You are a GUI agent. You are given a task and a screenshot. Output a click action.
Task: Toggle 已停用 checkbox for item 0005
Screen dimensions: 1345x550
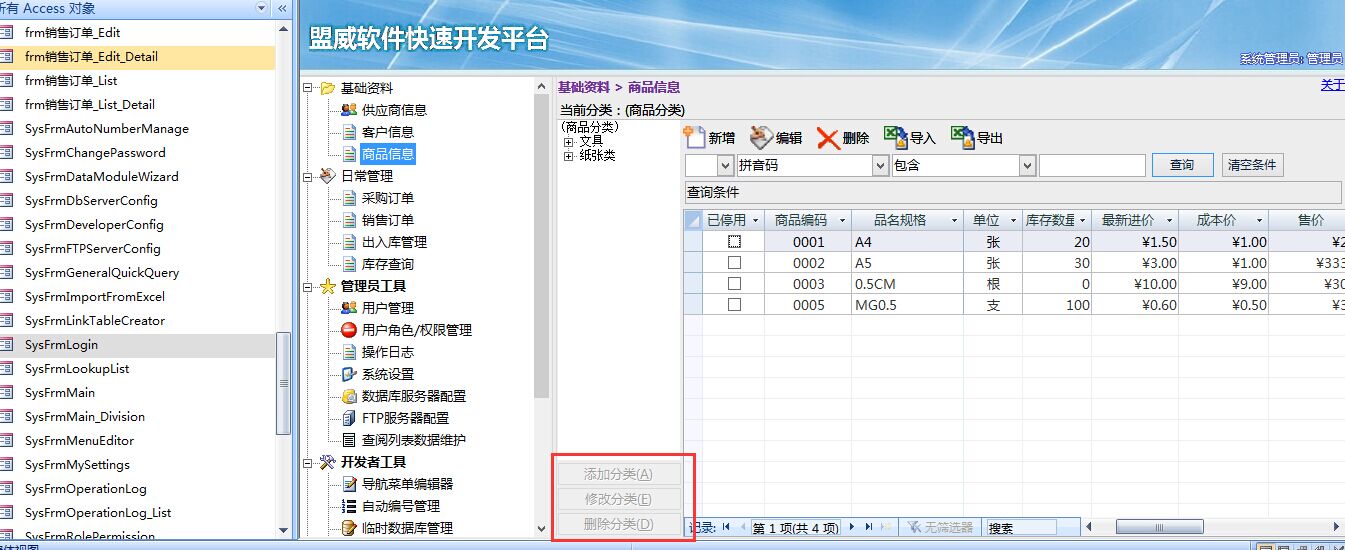click(x=734, y=305)
